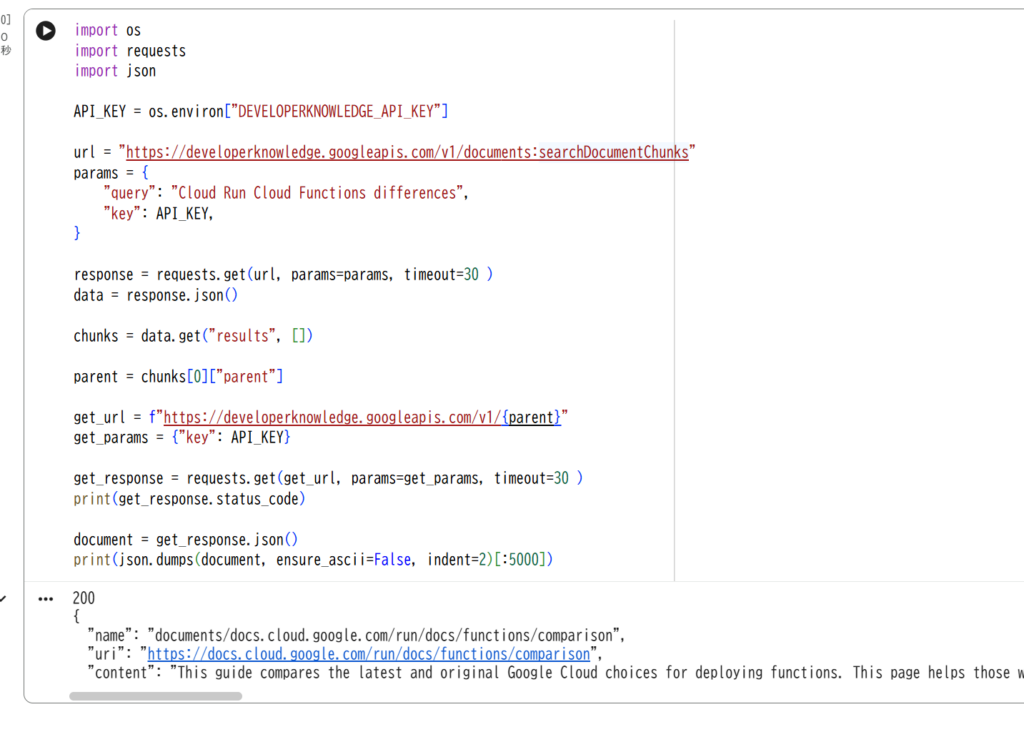Open the docs.cloud.google.com comparison link in output

tap(368, 654)
